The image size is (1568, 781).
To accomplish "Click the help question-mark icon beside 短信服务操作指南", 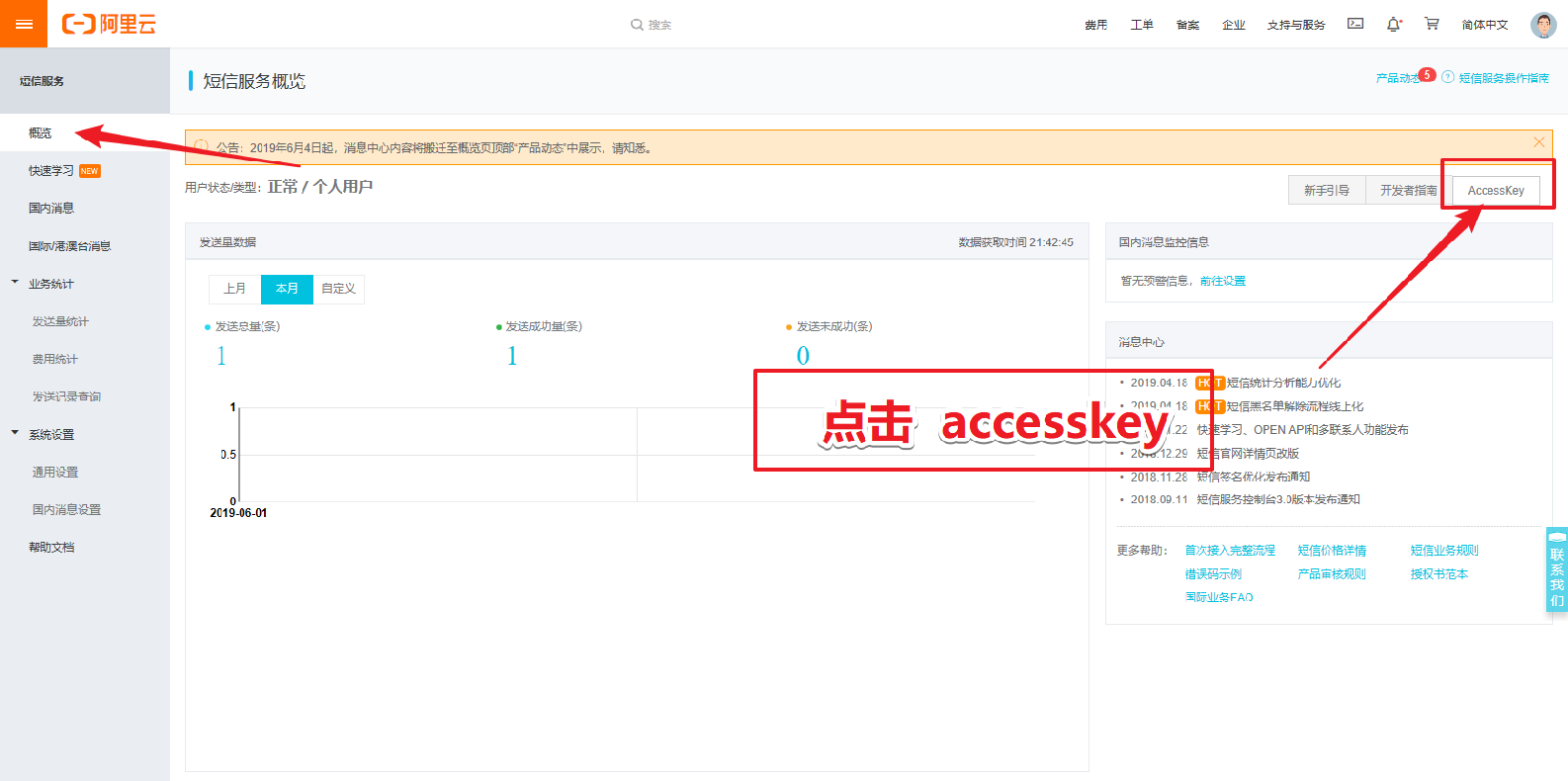I will (x=1448, y=77).
